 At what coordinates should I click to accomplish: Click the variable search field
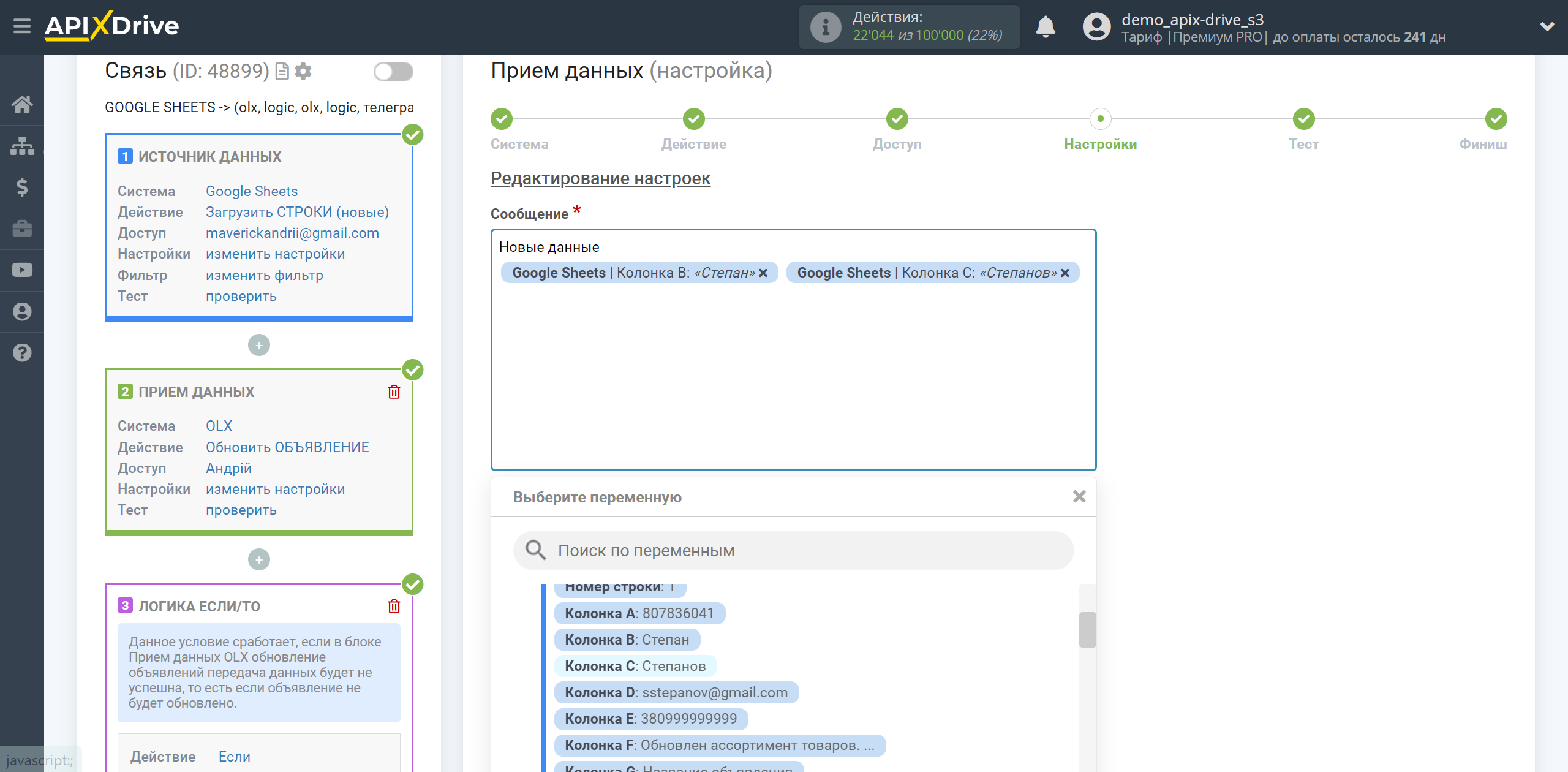click(x=793, y=551)
